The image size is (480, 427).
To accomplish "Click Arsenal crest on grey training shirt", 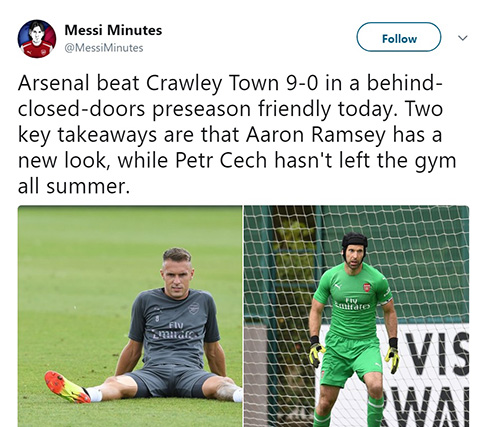I will (x=193, y=309).
